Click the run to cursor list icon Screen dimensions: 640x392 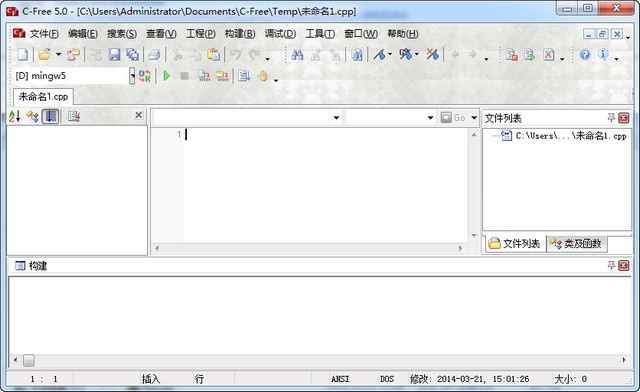[x=244, y=76]
